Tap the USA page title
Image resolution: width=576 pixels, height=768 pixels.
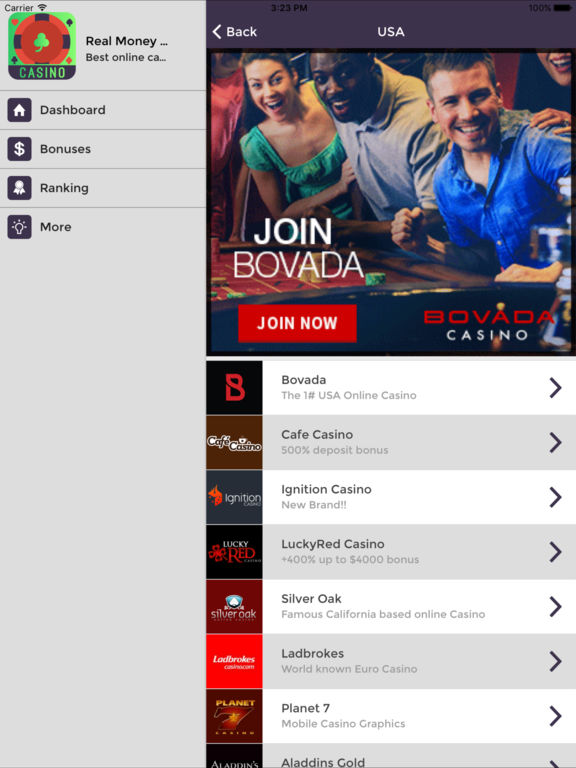pyautogui.click(x=391, y=32)
